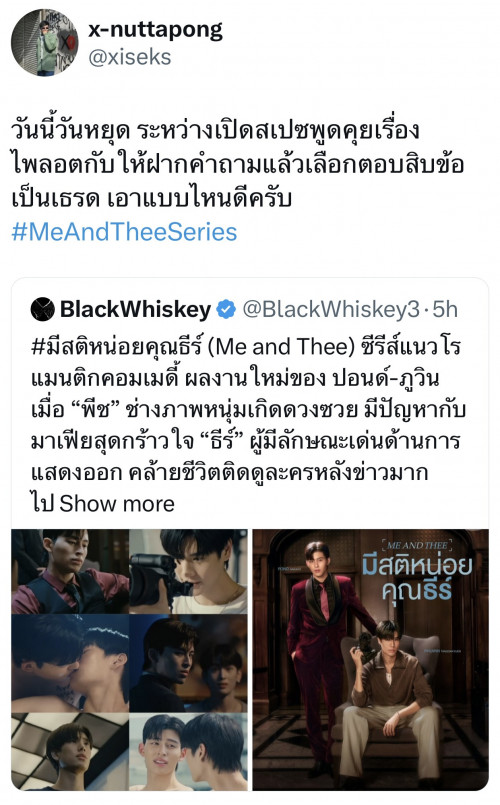View the man in maroon shirt frame

pyautogui.click(x=70, y=571)
